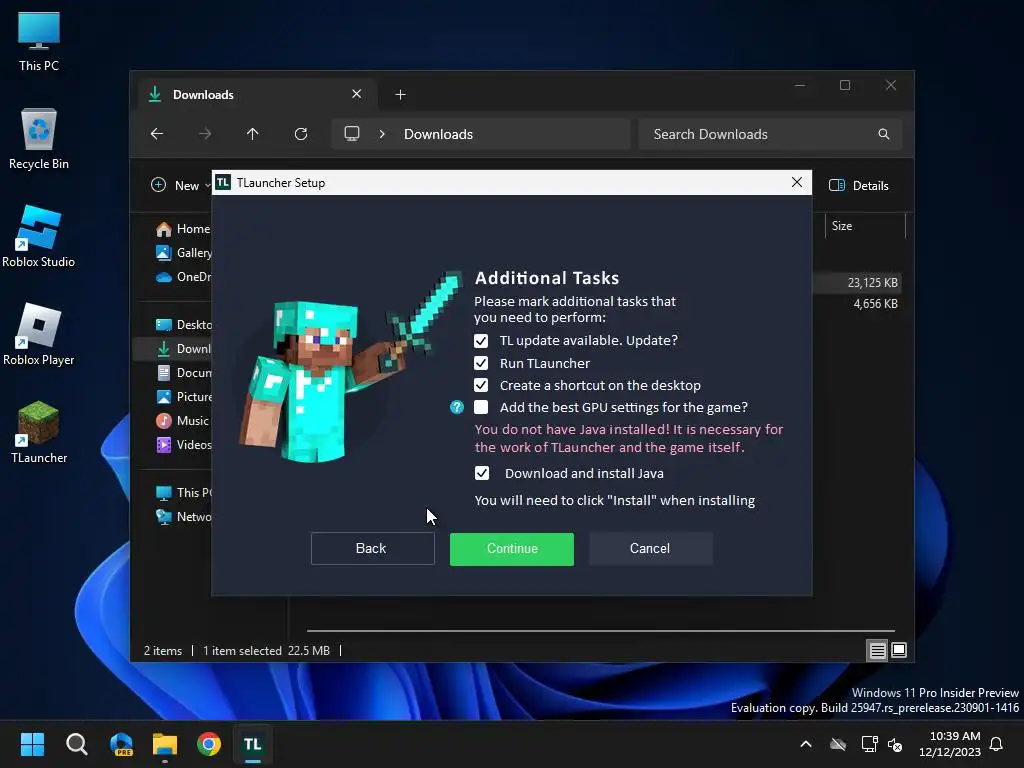Click the 4,656 KB file size cell

coord(876,304)
